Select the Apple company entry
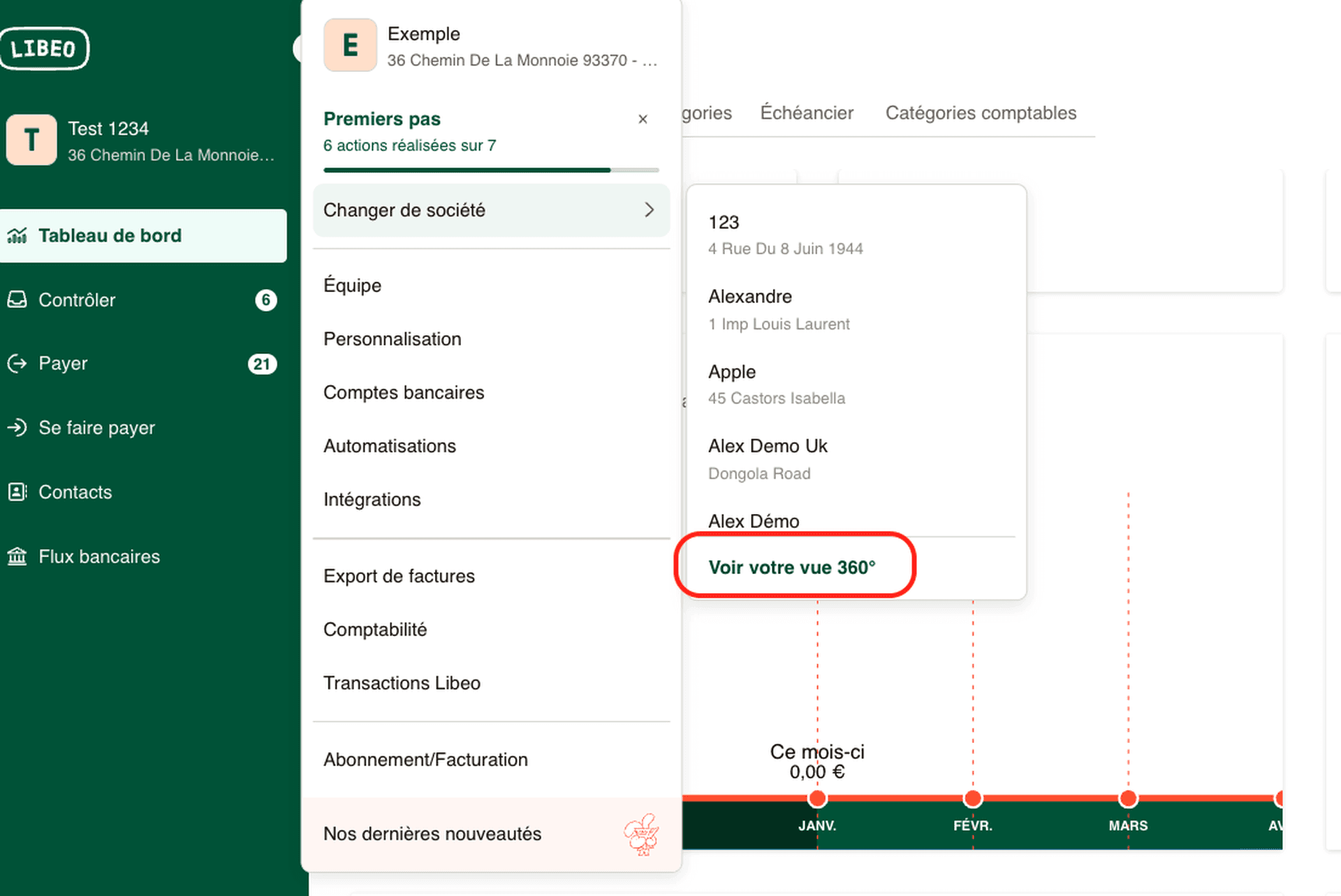Screen dimensions: 1341x896 tap(732, 372)
